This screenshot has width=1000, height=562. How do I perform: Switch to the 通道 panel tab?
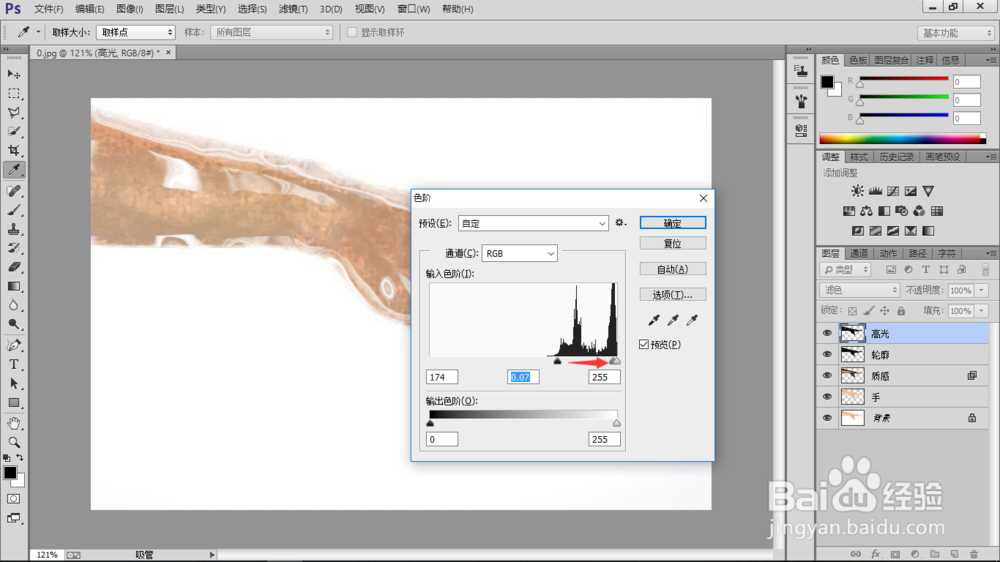pos(858,253)
